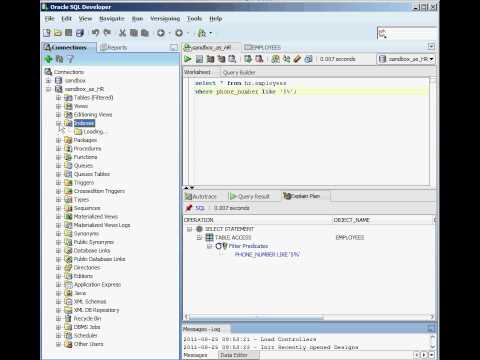The width and height of the screenshot is (480, 360).
Task: Click the Rollback icon in worksheet toolbar
Action: click(259, 59)
